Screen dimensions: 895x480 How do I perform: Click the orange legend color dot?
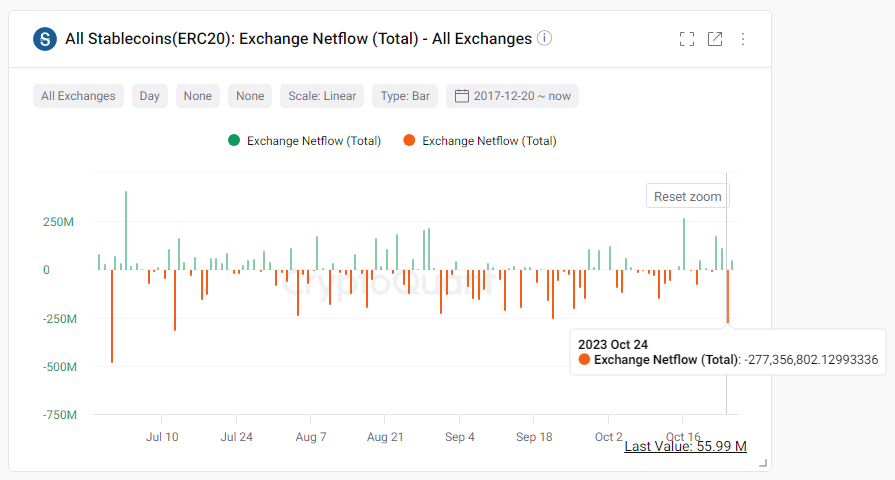409,140
